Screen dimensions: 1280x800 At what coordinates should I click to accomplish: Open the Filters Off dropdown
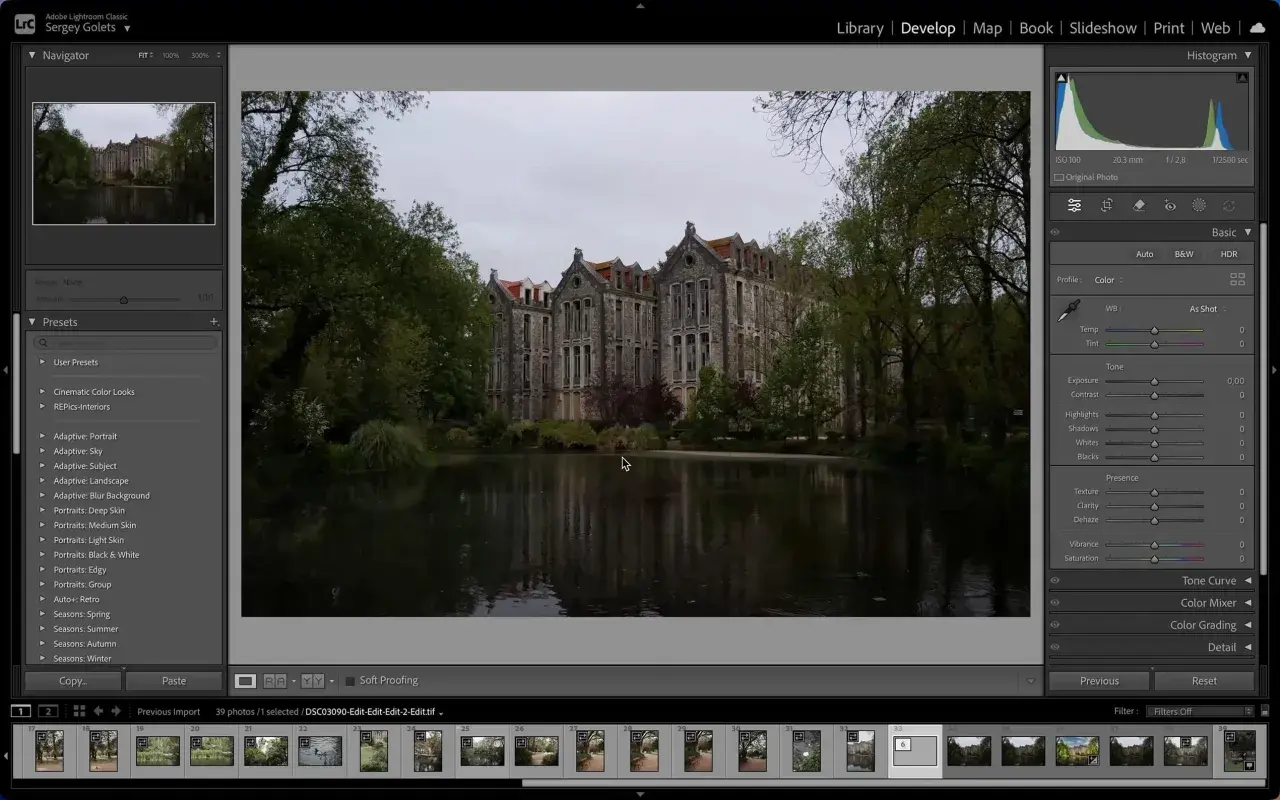(x=1199, y=711)
